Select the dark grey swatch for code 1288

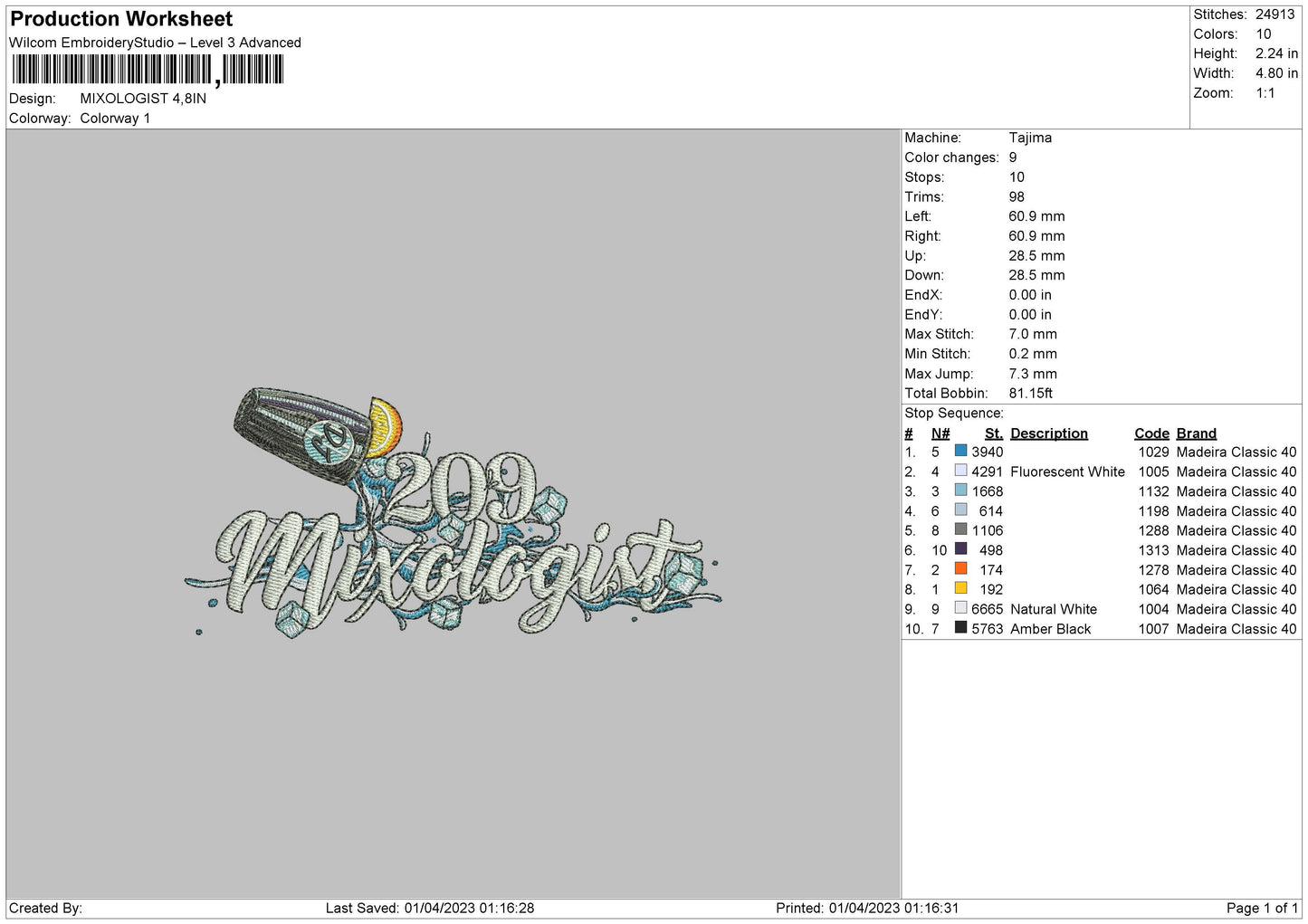coord(960,529)
